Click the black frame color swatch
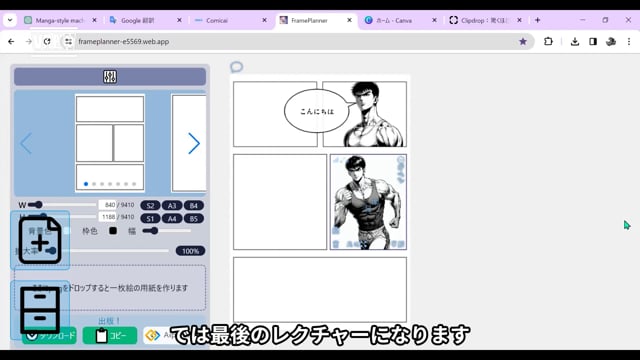 click(113, 231)
